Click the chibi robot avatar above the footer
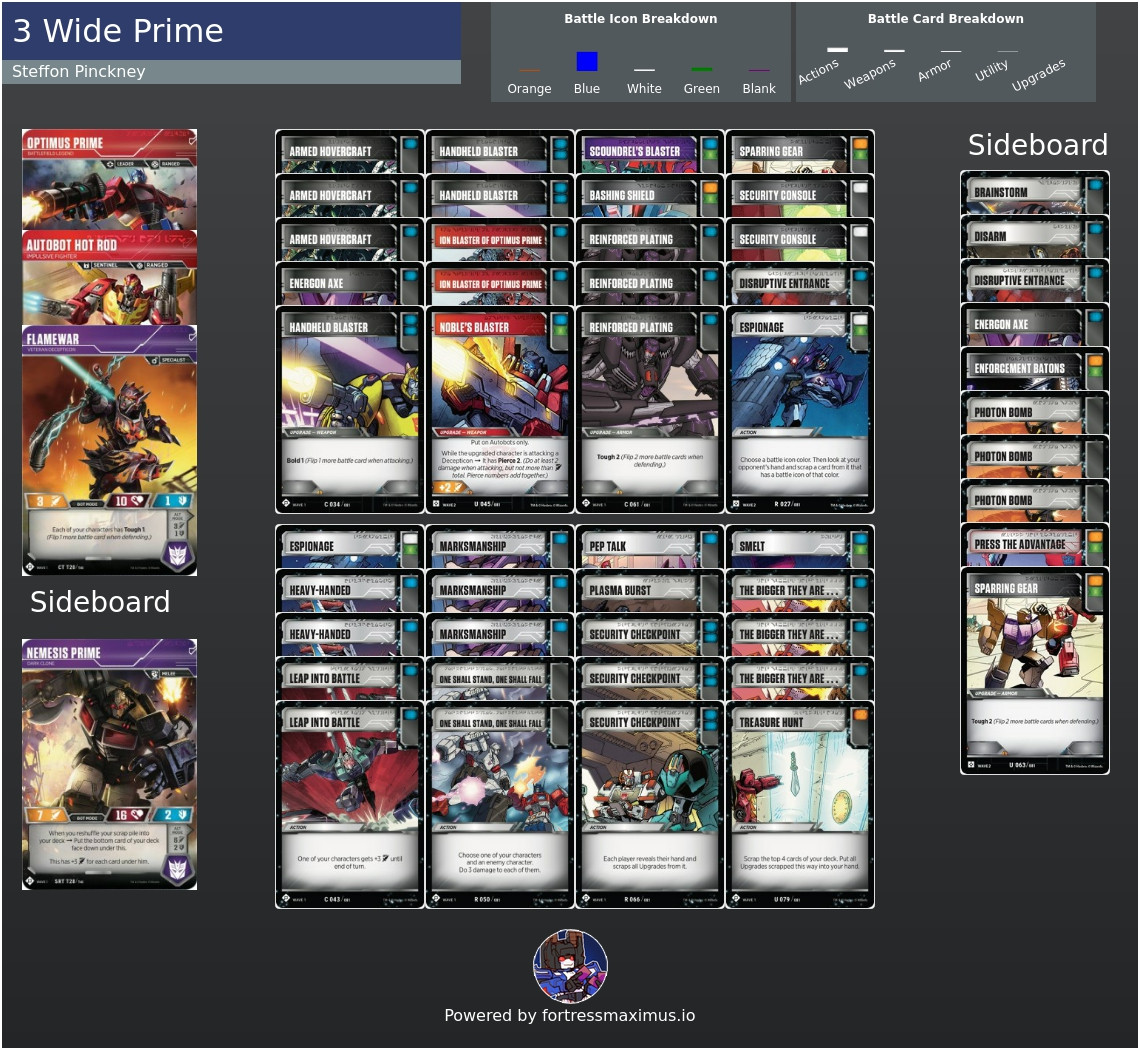Viewport: 1140px width, 1050px height. 570,966
